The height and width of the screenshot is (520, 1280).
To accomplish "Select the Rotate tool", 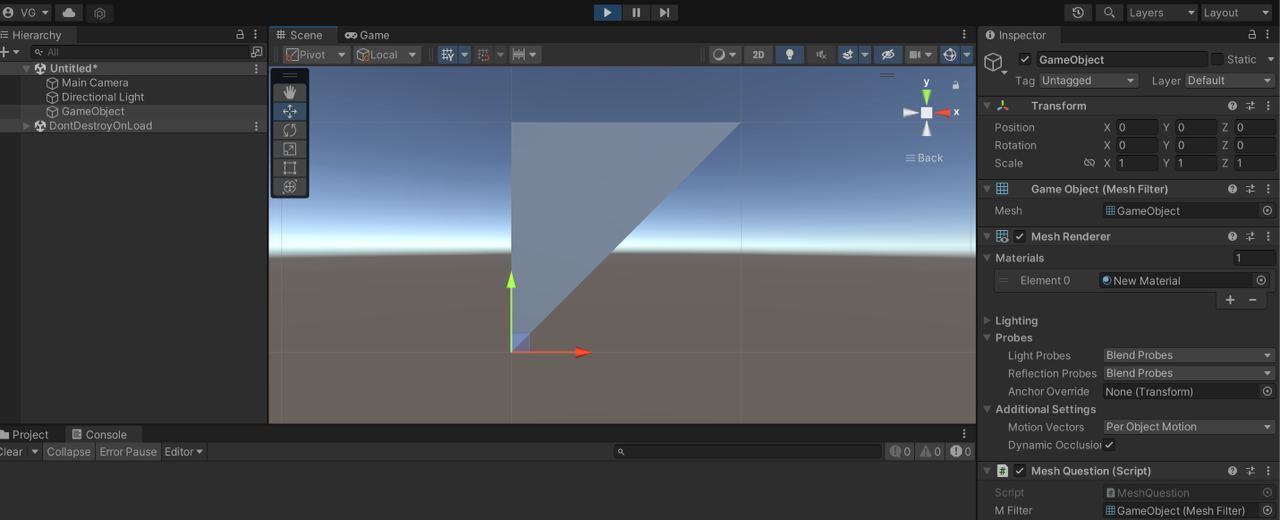I will coord(290,130).
